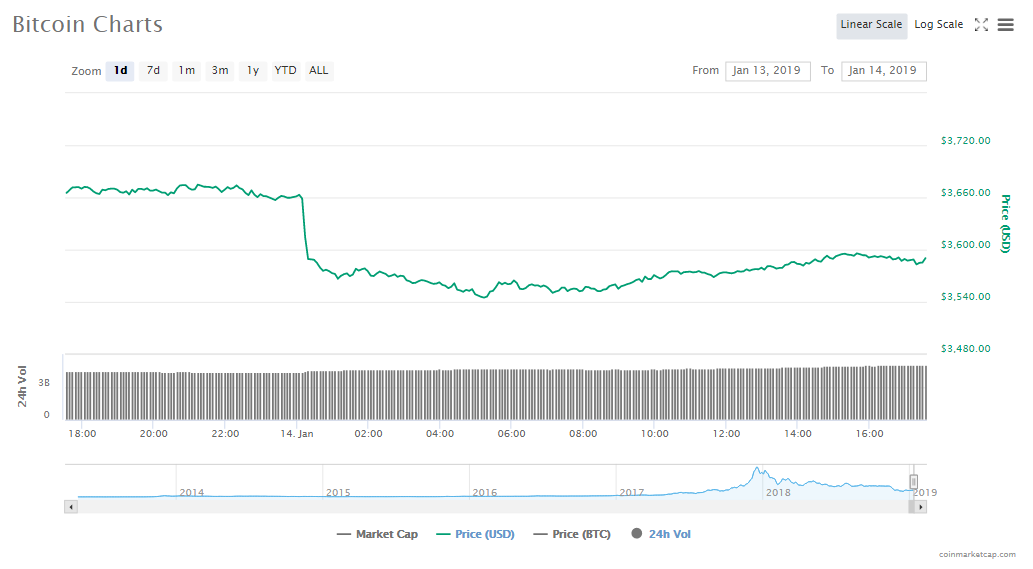Click the From date field
Image resolution: width=1033 pixels, height=569 pixels.
767,71
